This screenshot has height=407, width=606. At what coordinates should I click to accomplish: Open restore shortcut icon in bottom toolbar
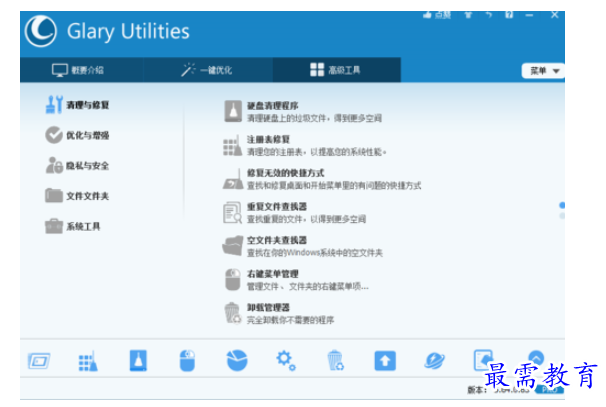(x=483, y=359)
